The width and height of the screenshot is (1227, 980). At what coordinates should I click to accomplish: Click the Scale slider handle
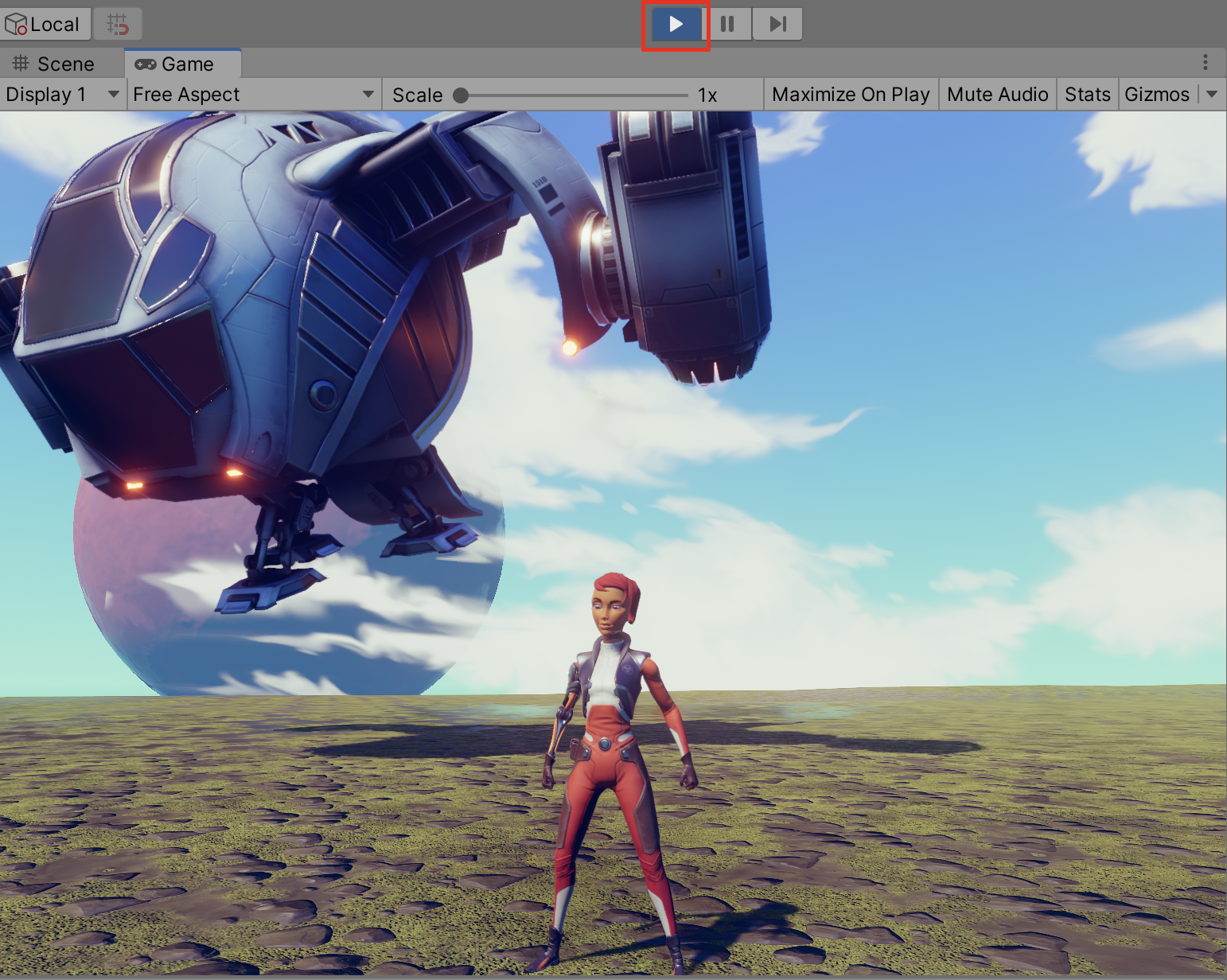click(461, 95)
